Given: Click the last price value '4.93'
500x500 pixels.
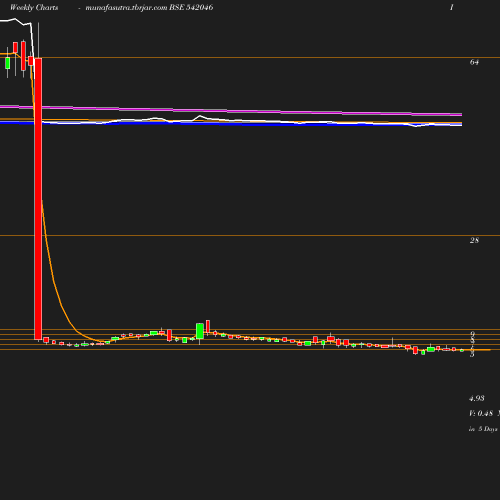Looking at the screenshot, I should click(477, 398).
